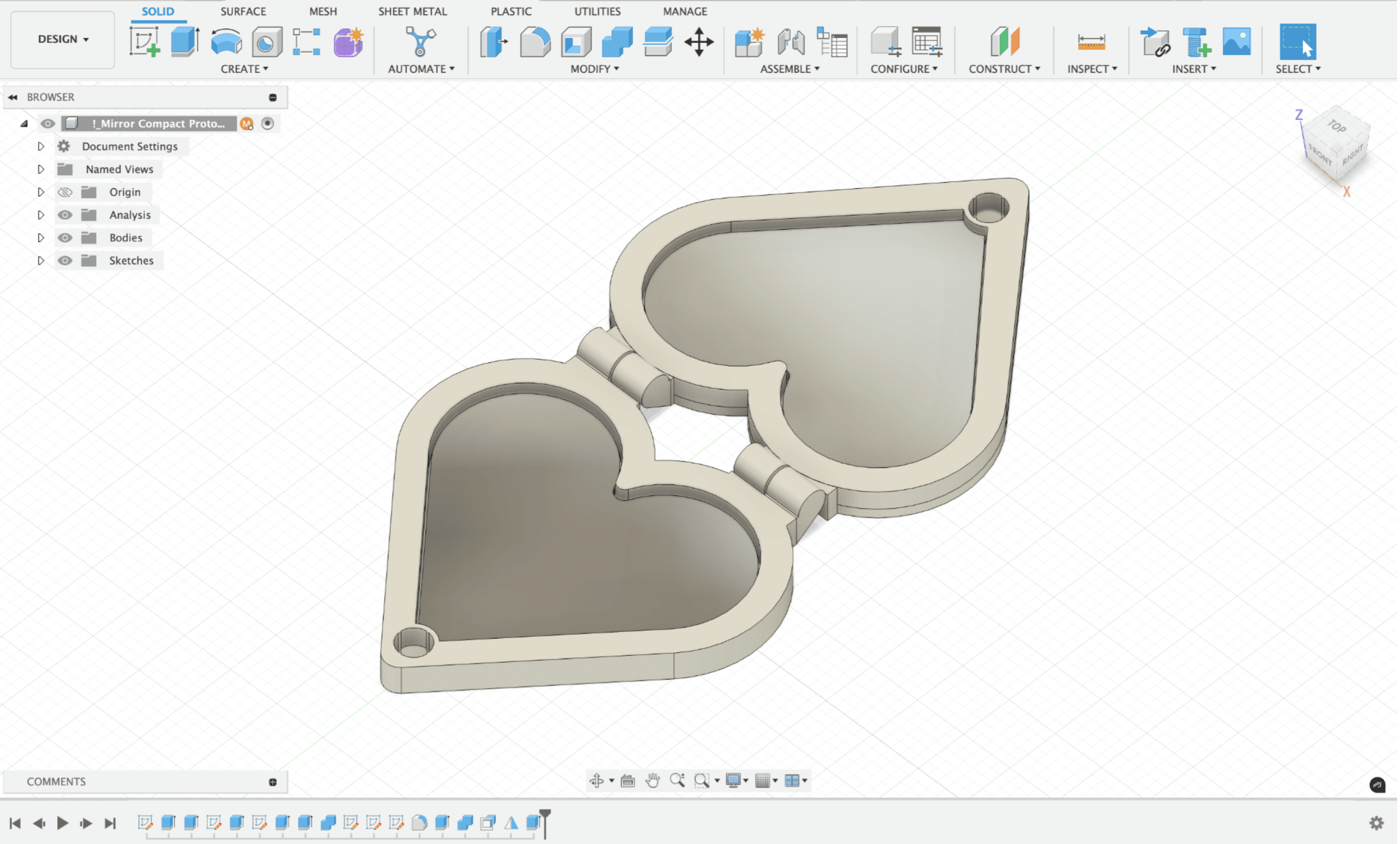Select the Move/Copy arrows icon

[700, 42]
